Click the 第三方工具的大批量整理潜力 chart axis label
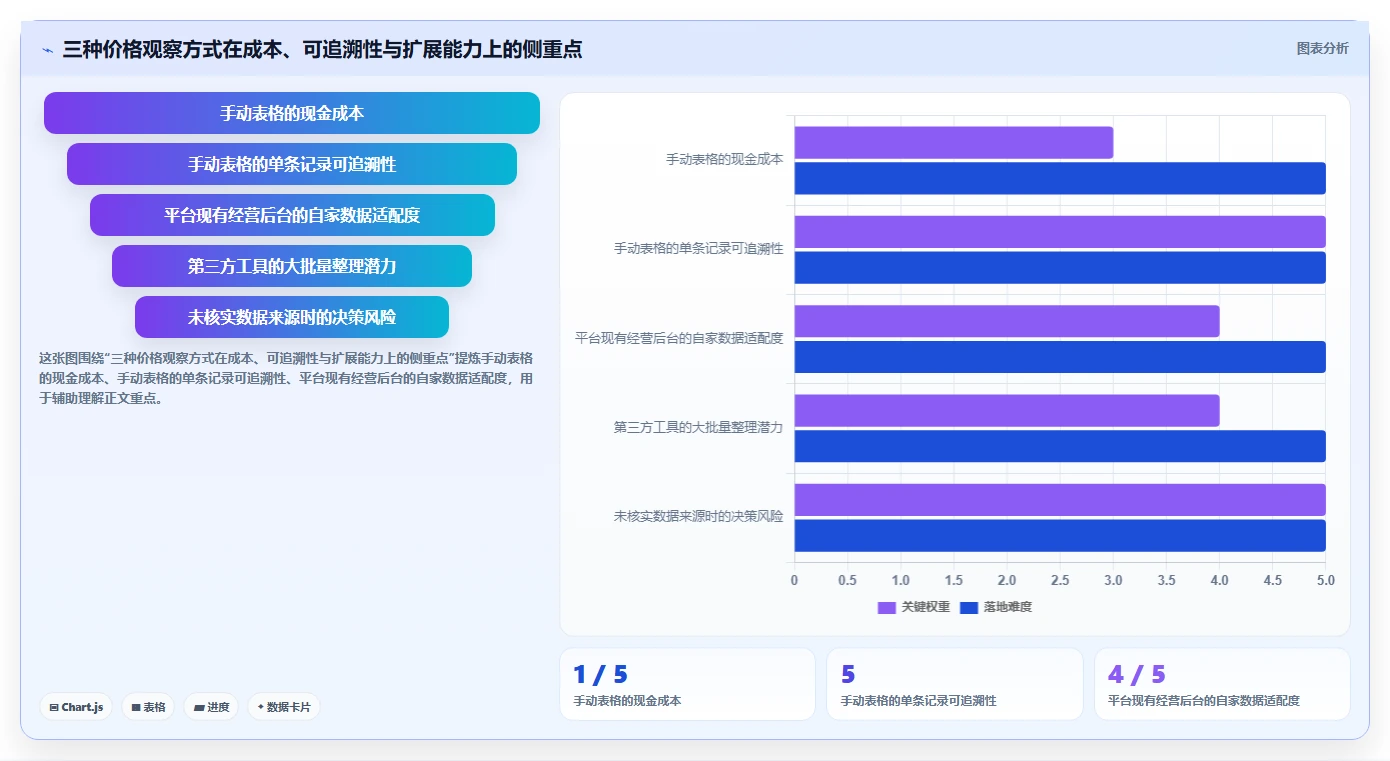 699,427
